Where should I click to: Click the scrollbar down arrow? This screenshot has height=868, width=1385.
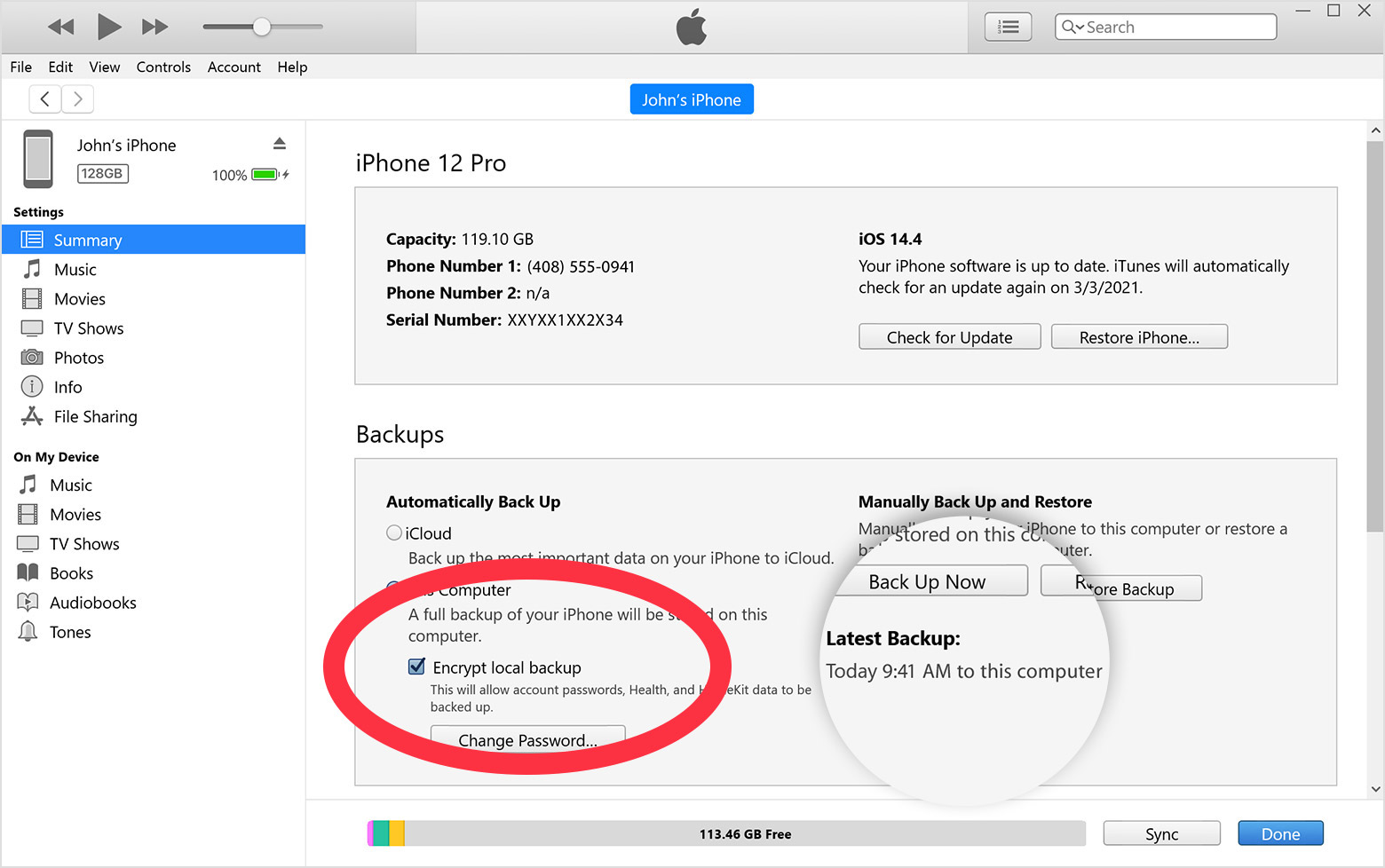tap(1375, 788)
